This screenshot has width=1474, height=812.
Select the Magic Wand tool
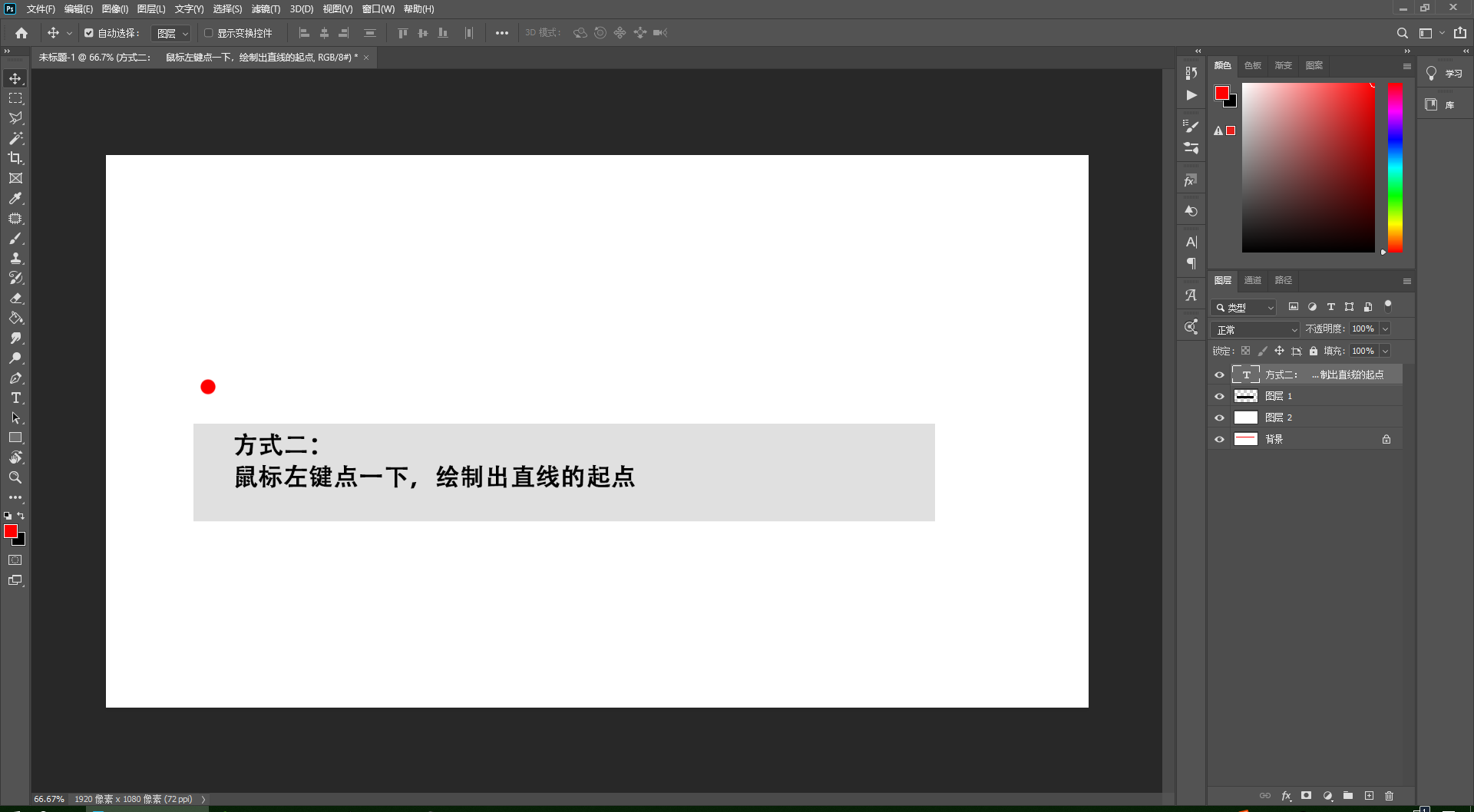[15, 138]
